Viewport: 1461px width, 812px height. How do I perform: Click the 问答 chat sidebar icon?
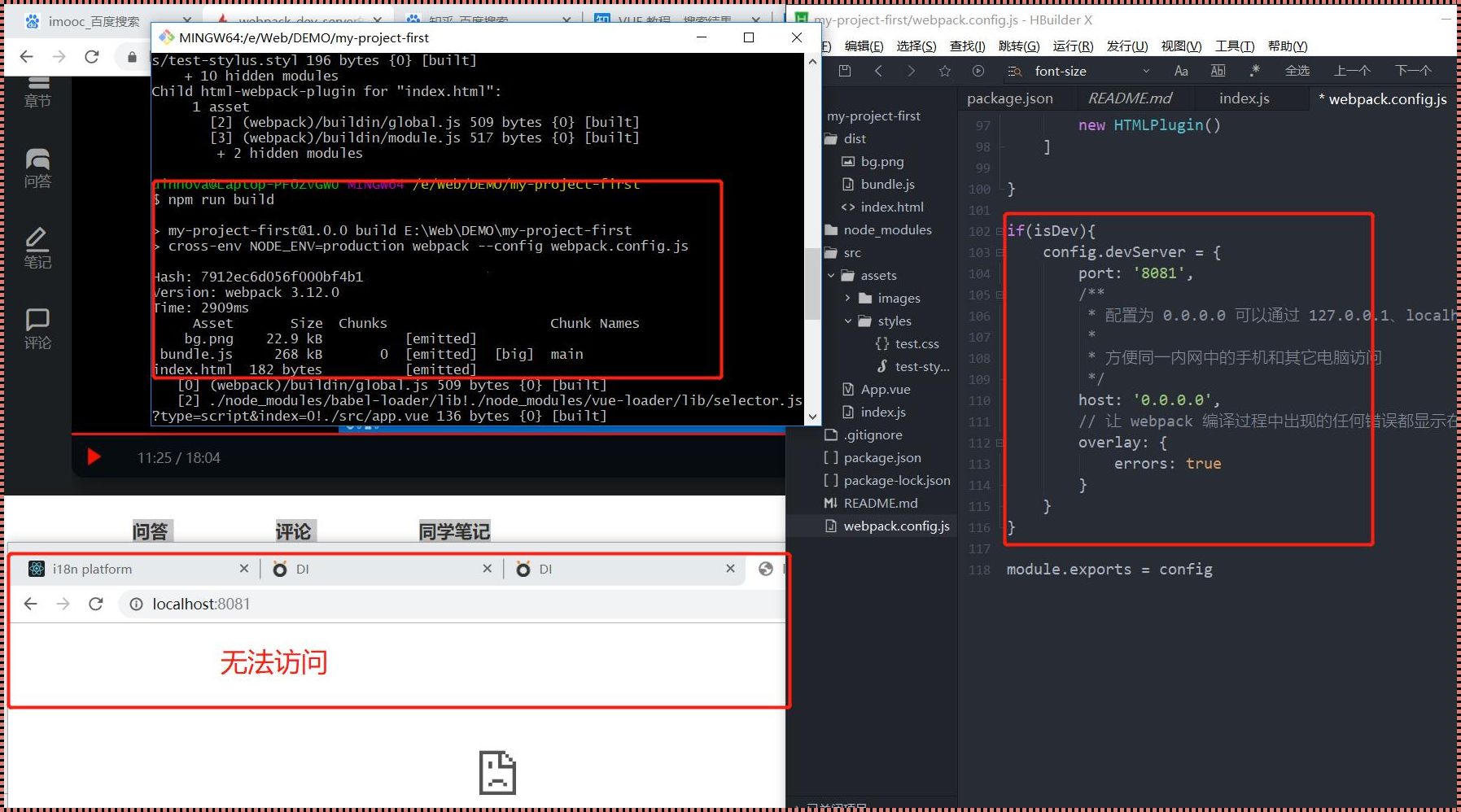[37, 168]
